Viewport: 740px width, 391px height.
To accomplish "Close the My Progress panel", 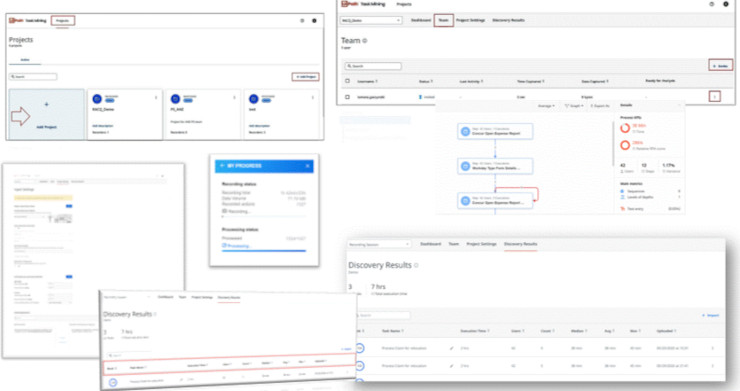I will 308,166.
